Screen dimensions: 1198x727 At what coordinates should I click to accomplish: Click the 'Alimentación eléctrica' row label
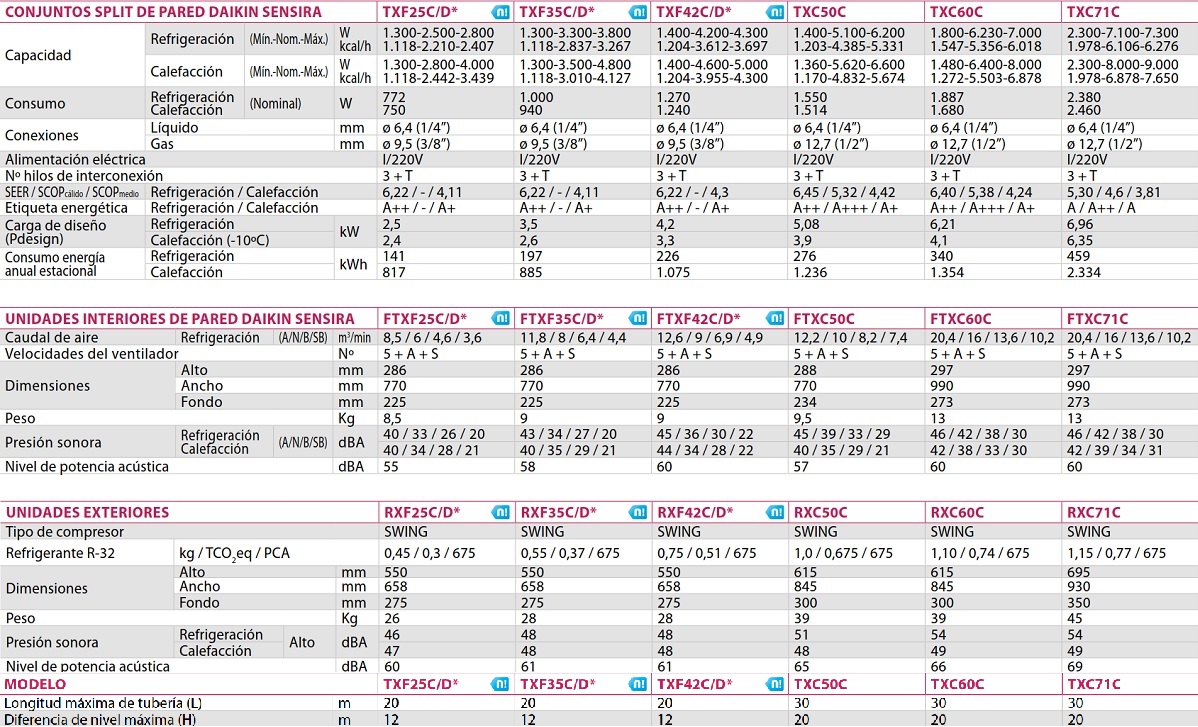point(75,160)
